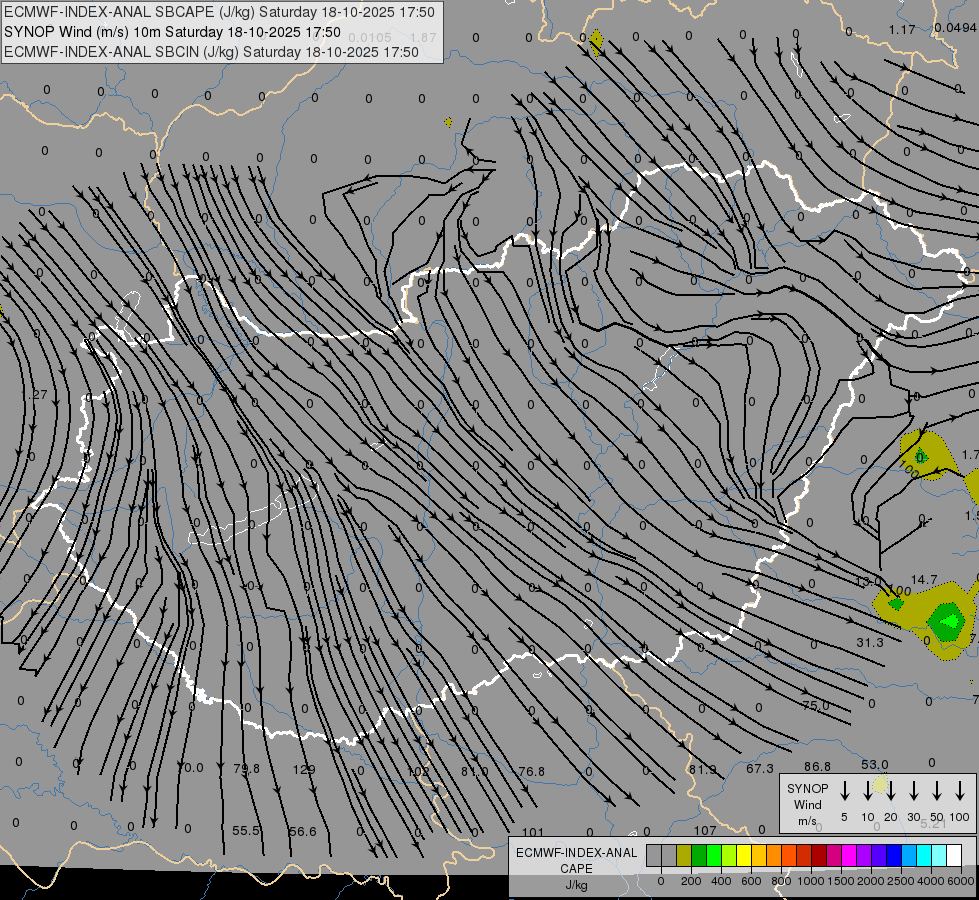Click the '55.5' CAPE value on map
This screenshot has width=979, height=900.
coord(246,831)
